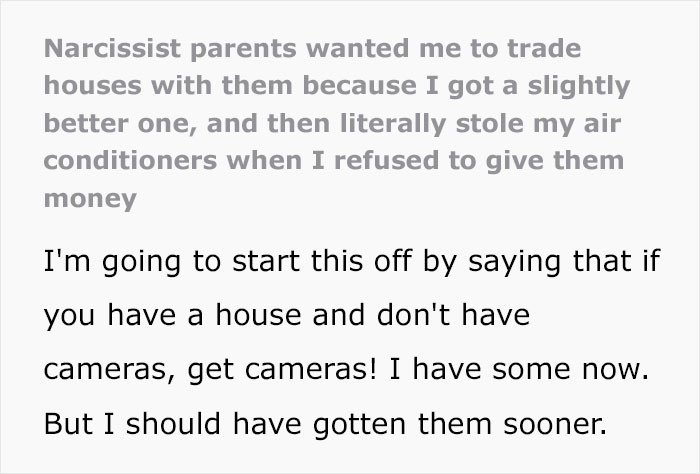The image size is (700, 474).
Task: Click the word "Narcissist" in the gray title
Action: tap(111, 48)
